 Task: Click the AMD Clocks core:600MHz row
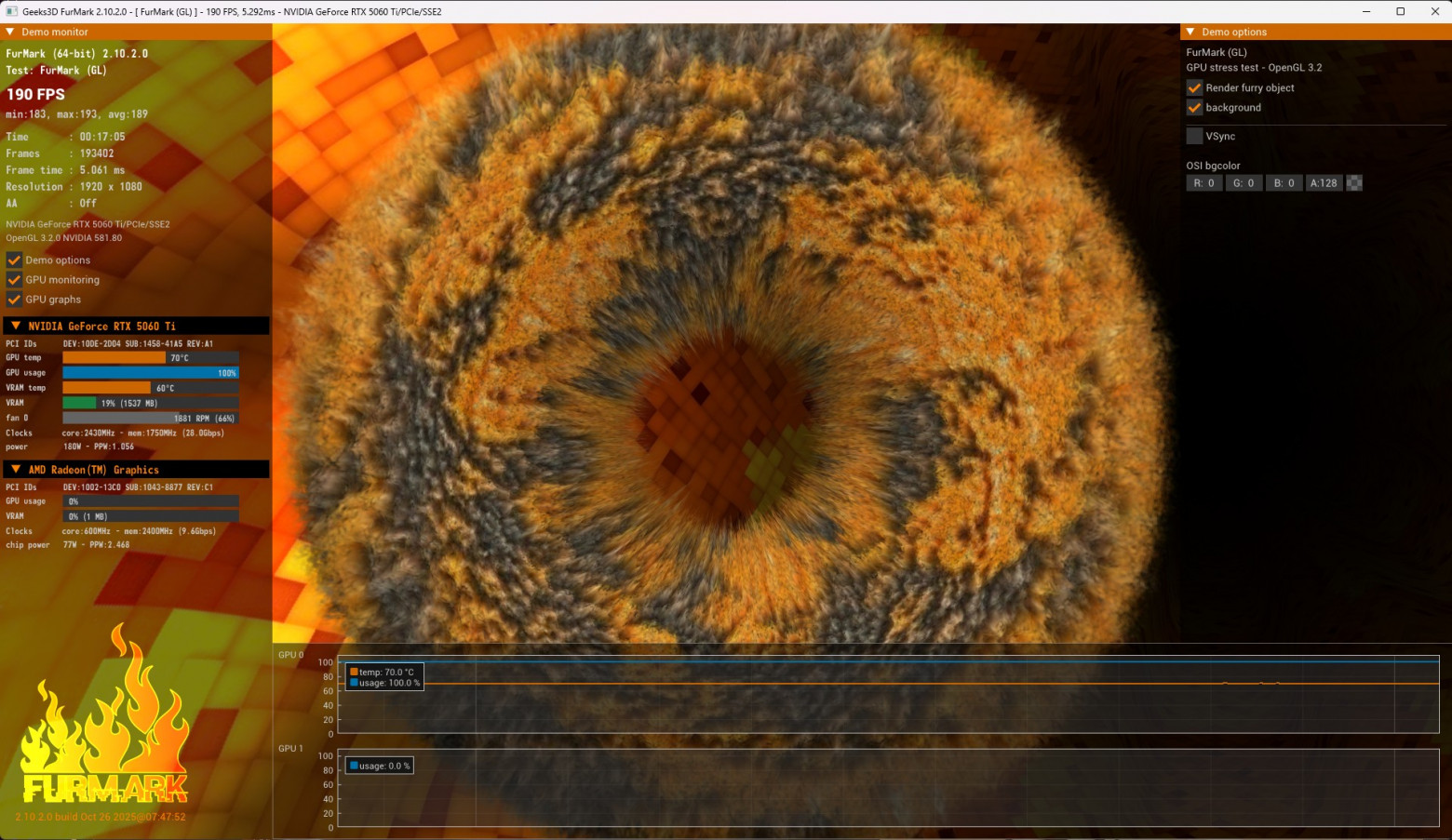pos(112,531)
